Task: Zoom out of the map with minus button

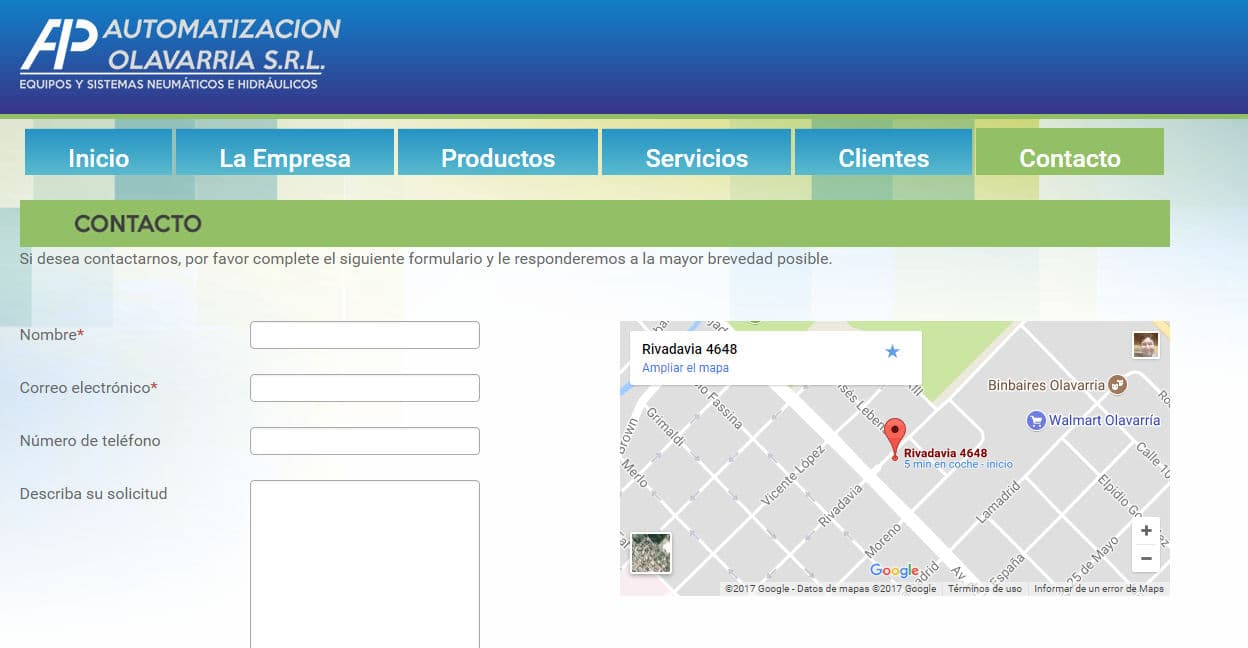Action: [x=1146, y=558]
